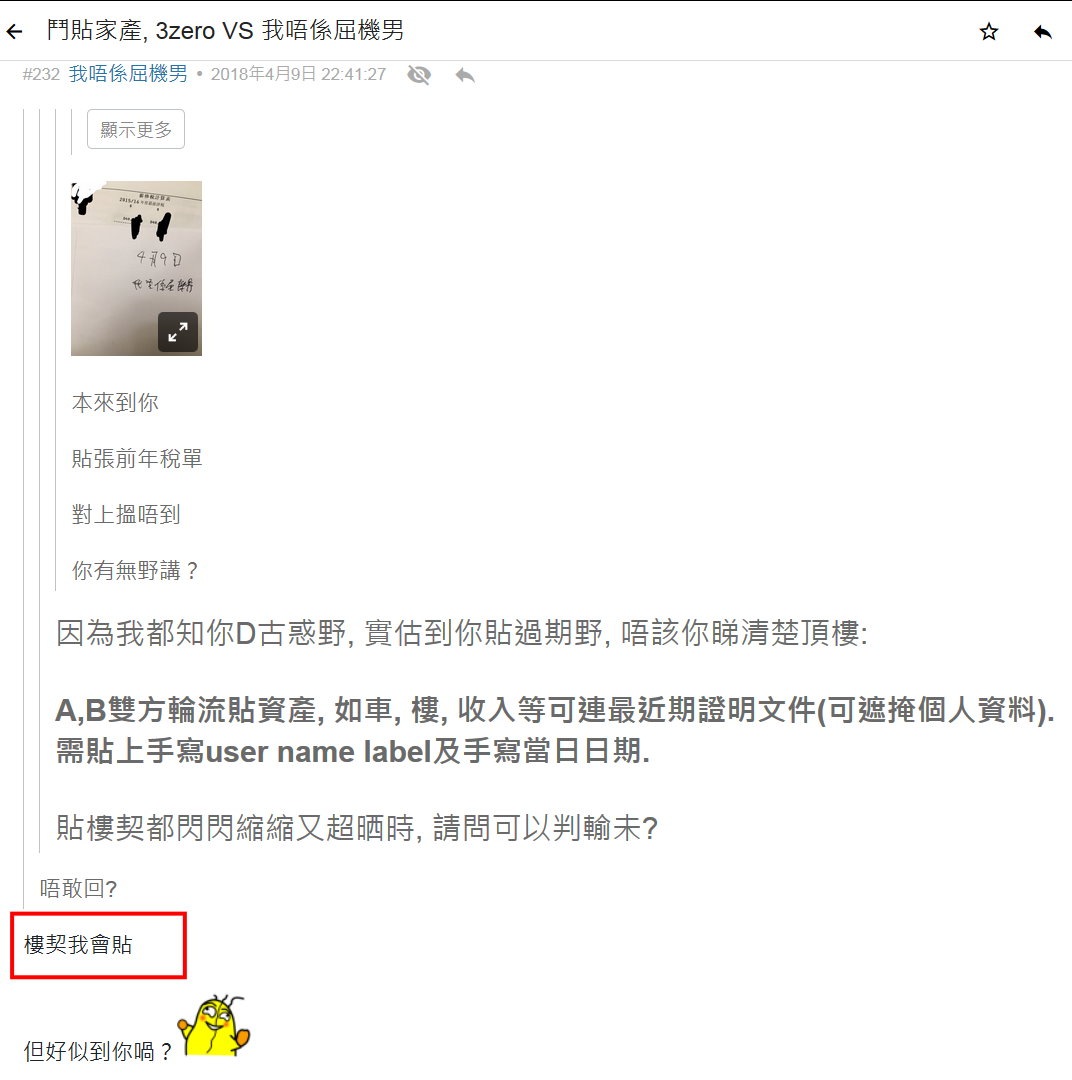Reply to post #232 using the small arrow
The height and width of the screenshot is (1080, 1072).
[x=465, y=74]
